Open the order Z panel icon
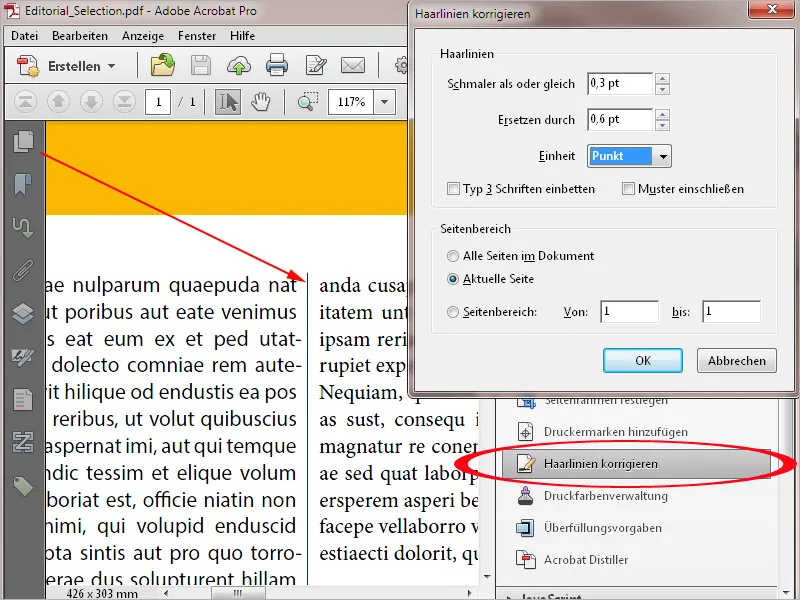Viewport: 800px width, 600px height. pos(23,442)
